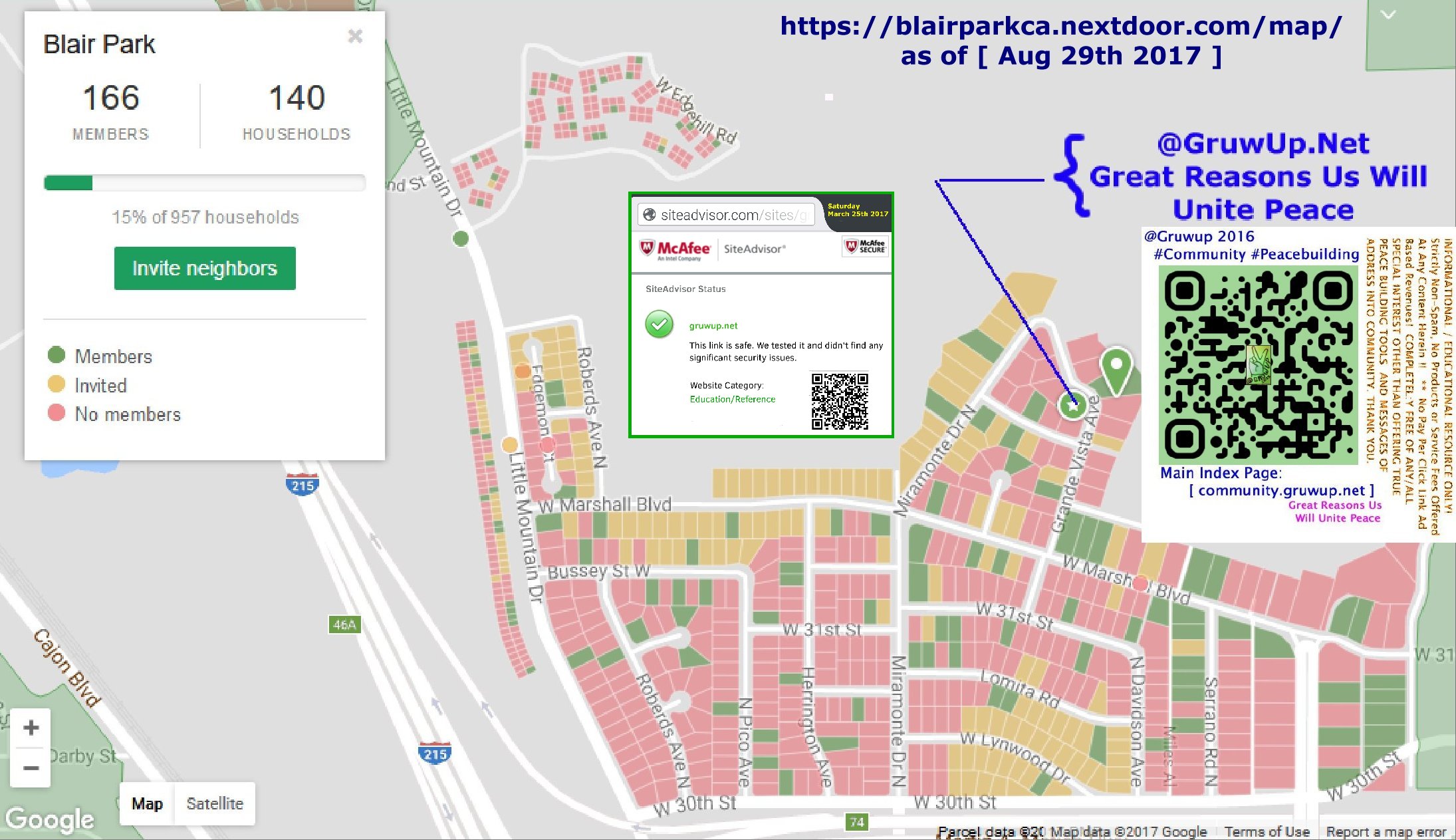This screenshot has width=1456, height=840.
Task: Click the pink No members legend dot
Action: coord(57,413)
